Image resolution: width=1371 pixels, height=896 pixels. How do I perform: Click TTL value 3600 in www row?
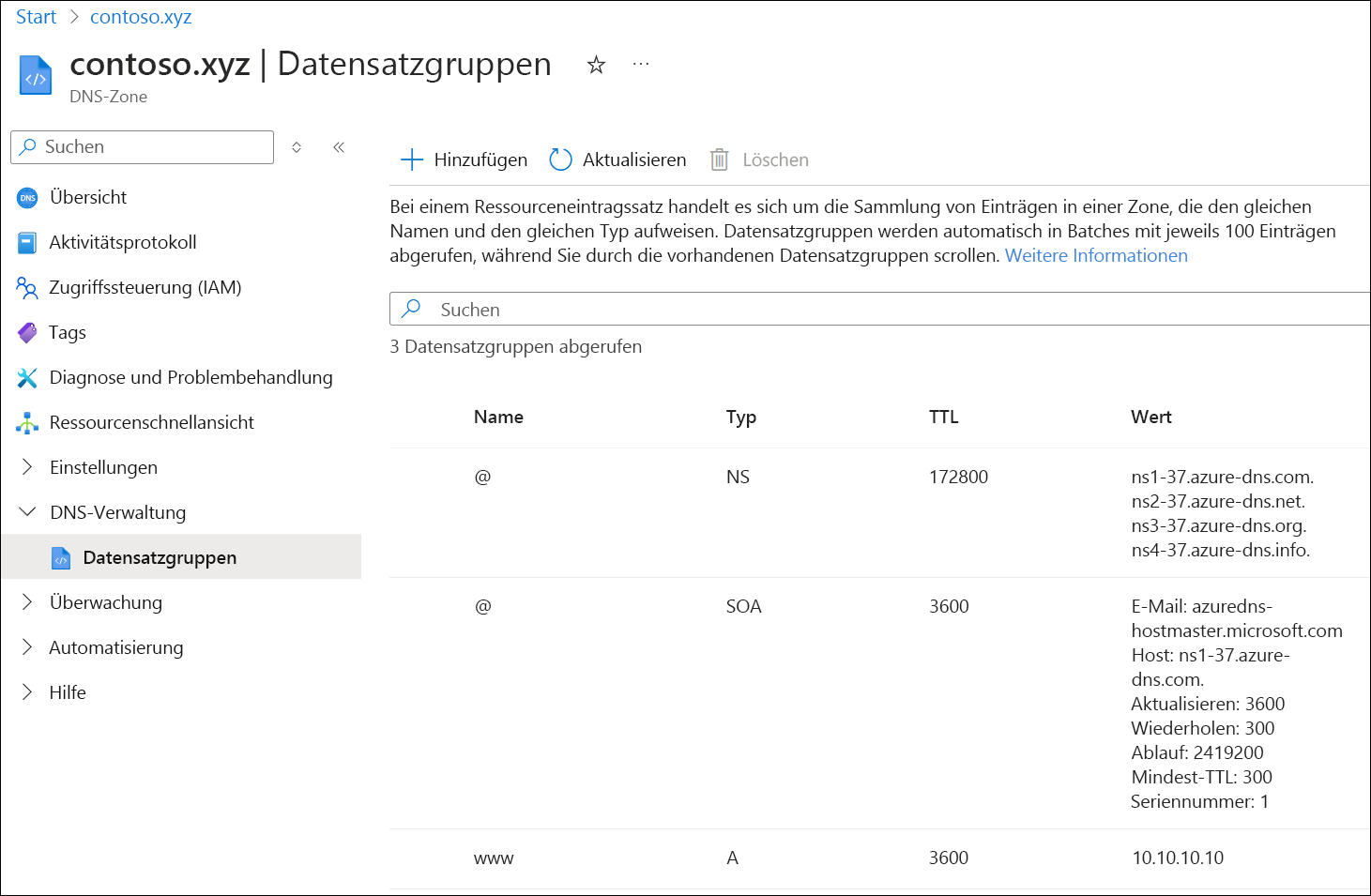949,858
